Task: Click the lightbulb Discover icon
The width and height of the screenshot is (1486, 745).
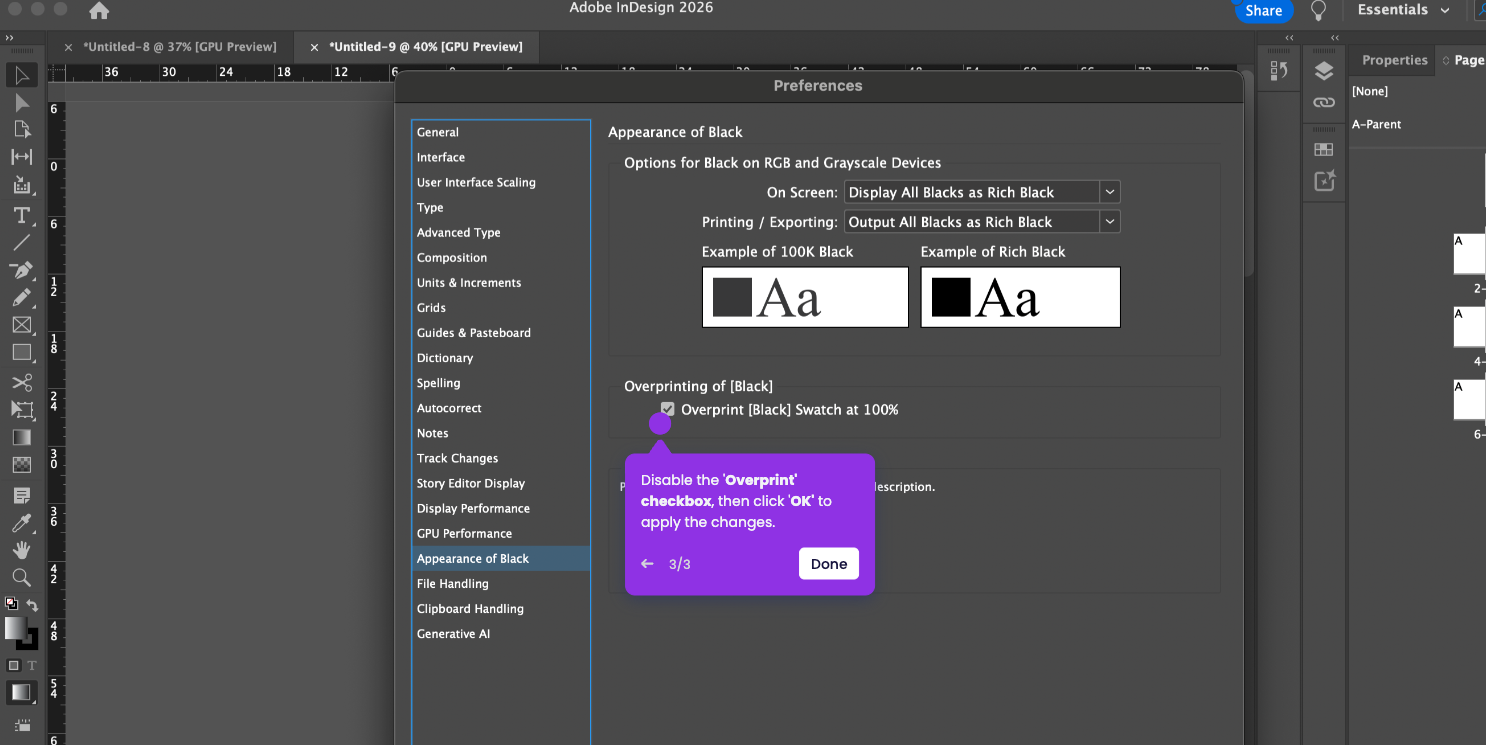Action: tap(1319, 11)
